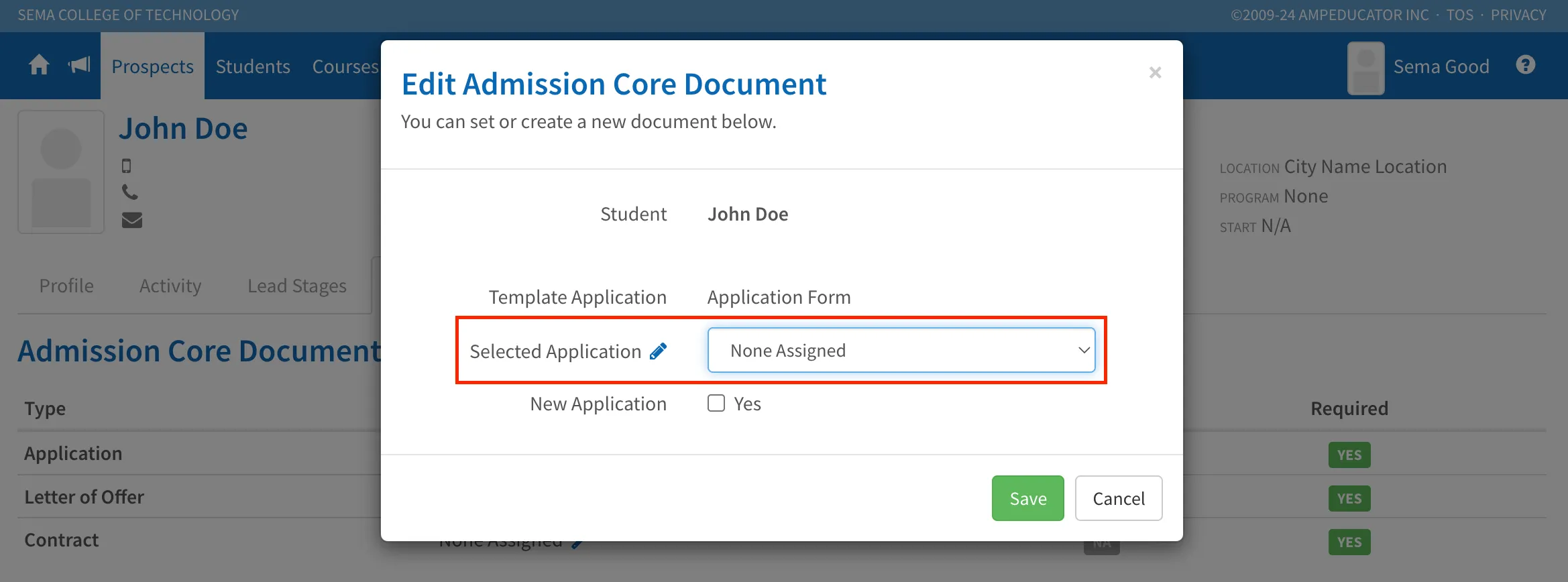Open the TOS link

pos(1460,15)
